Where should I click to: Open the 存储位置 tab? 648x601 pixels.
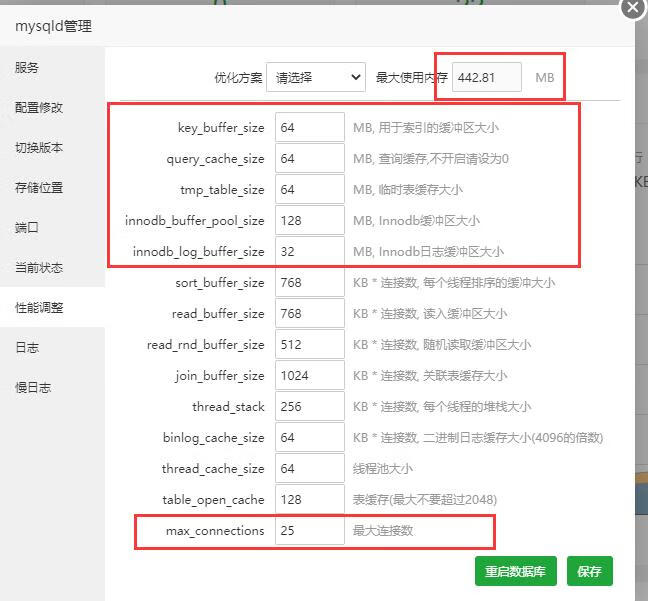tap(39, 188)
